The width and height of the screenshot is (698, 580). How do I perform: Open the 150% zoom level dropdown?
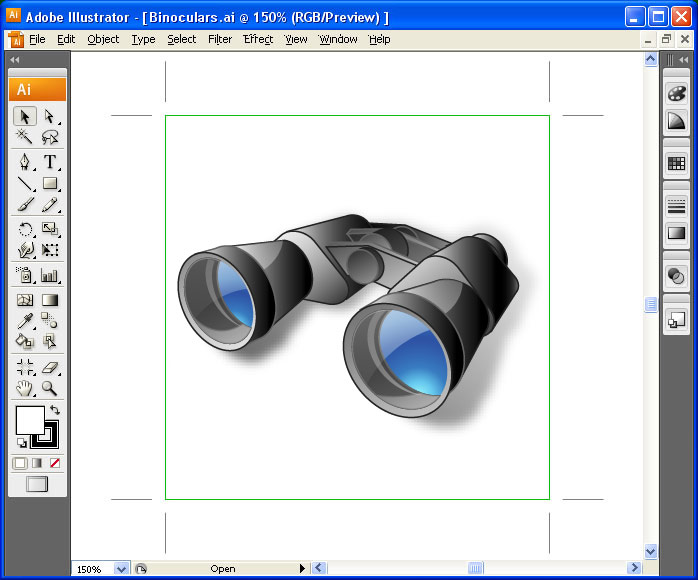click(x=121, y=569)
